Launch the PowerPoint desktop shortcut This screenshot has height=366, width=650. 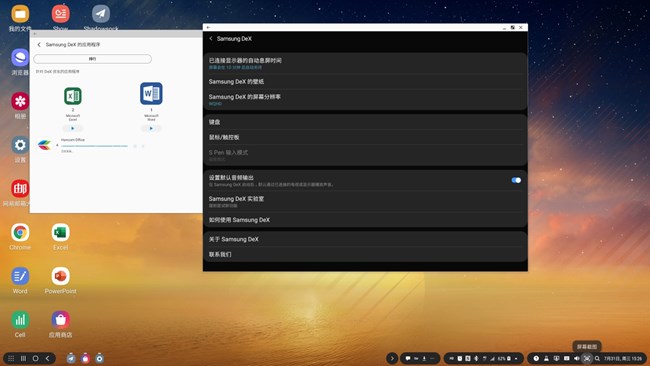click(x=61, y=276)
